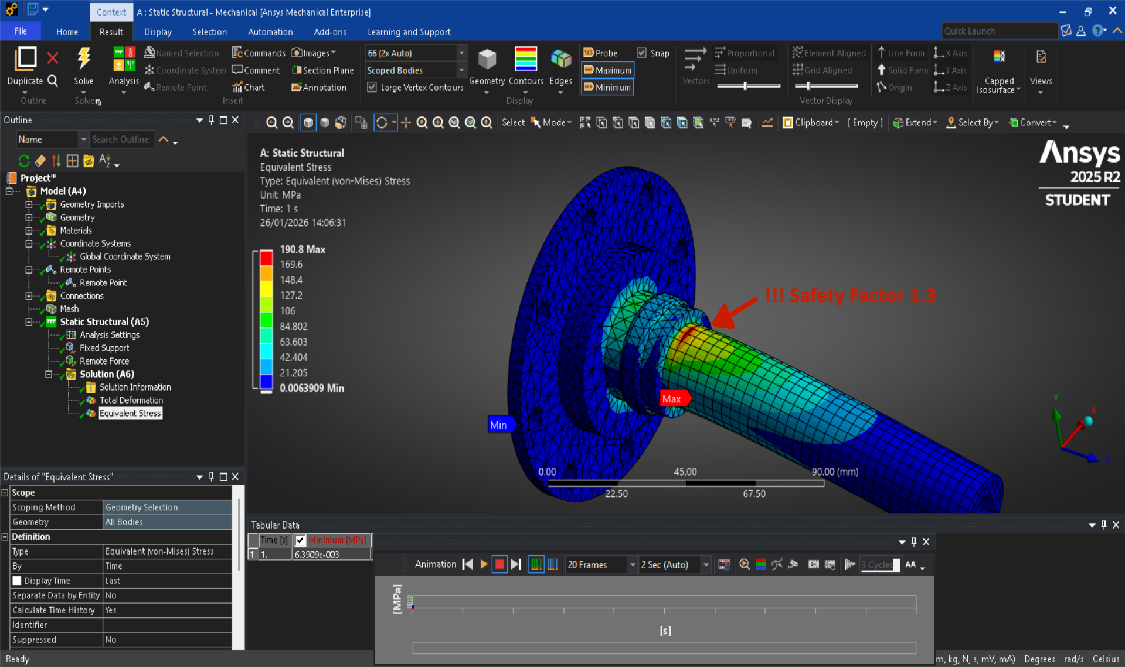The height and width of the screenshot is (667, 1125).
Task: Open the 20 Frames dropdown
Action: 632,565
